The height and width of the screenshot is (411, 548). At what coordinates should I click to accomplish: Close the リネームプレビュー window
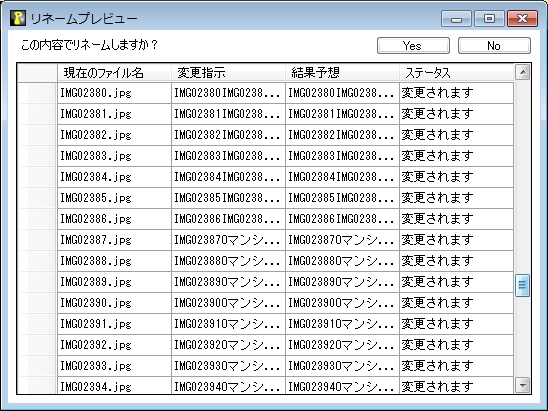(522, 19)
